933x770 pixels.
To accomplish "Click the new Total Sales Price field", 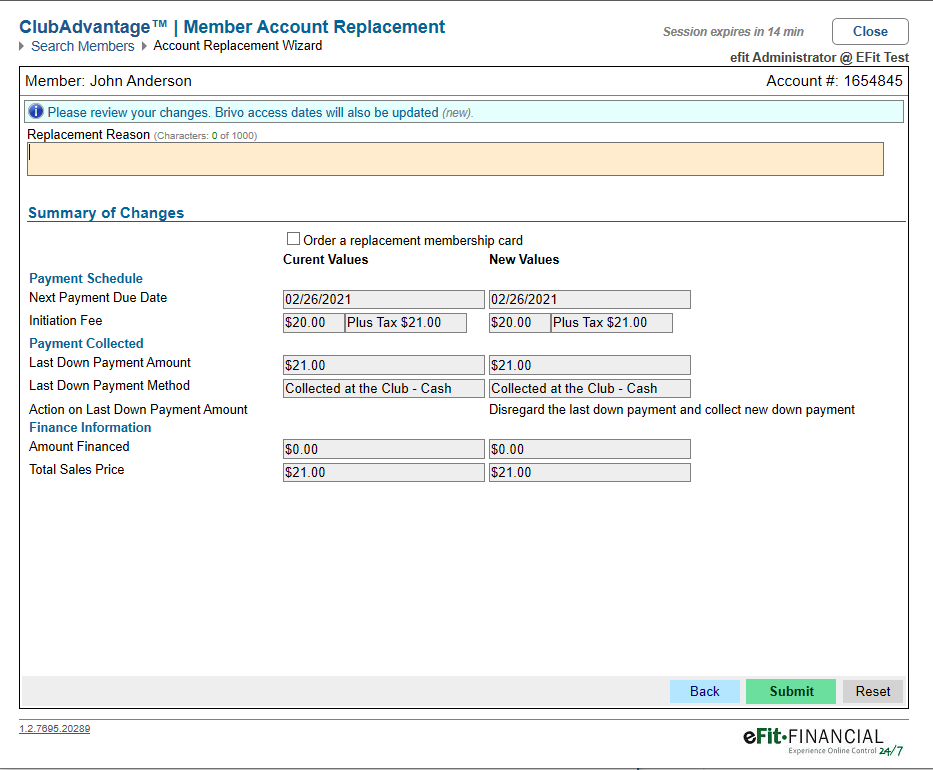I will [x=590, y=472].
